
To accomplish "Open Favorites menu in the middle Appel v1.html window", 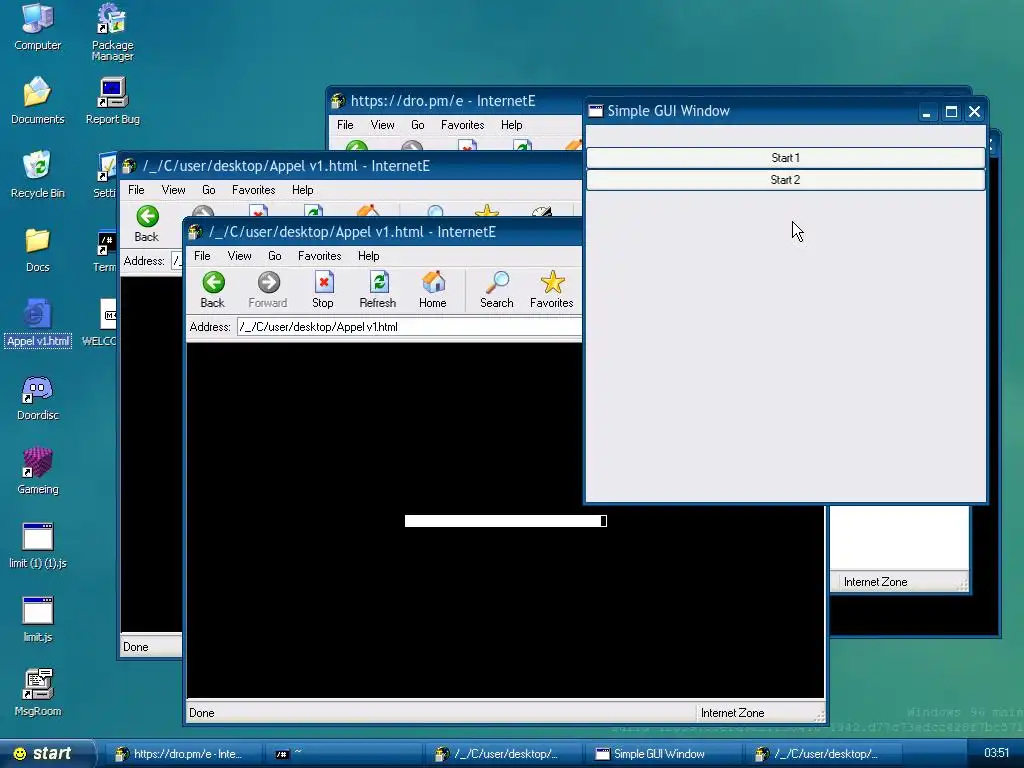I will point(253,190).
